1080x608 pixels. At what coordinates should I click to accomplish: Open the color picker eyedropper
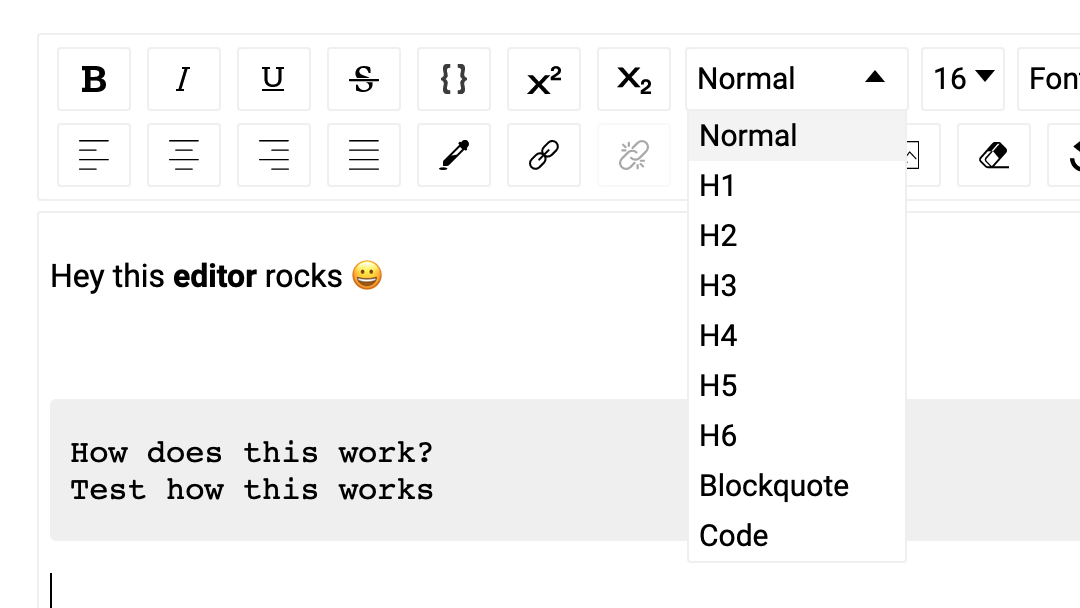click(x=454, y=155)
